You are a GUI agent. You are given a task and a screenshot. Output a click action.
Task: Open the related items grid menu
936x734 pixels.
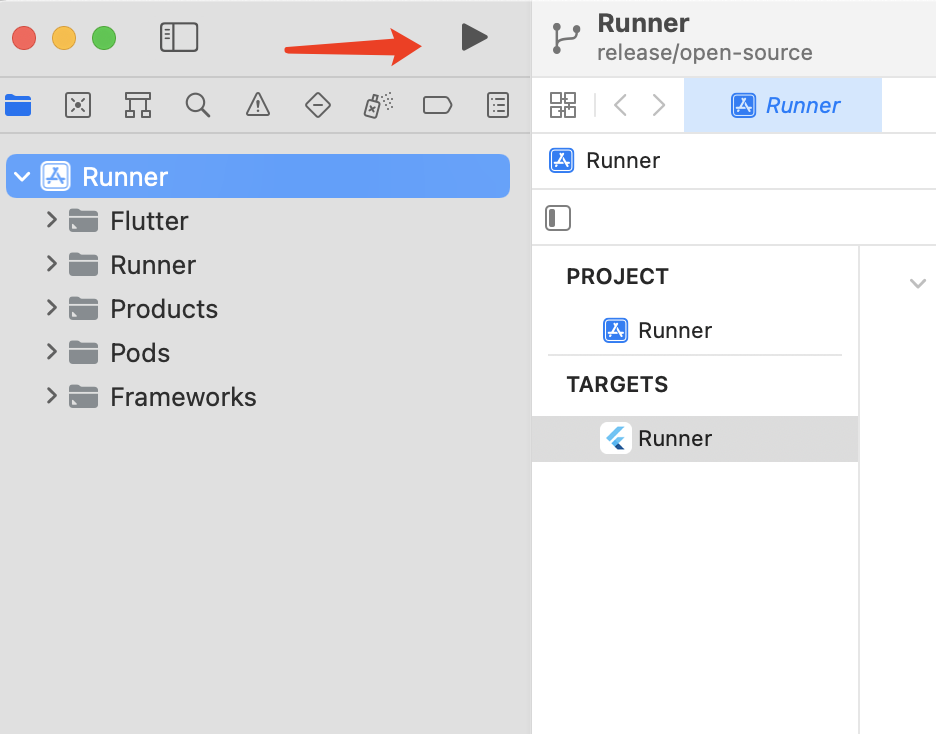pos(563,105)
